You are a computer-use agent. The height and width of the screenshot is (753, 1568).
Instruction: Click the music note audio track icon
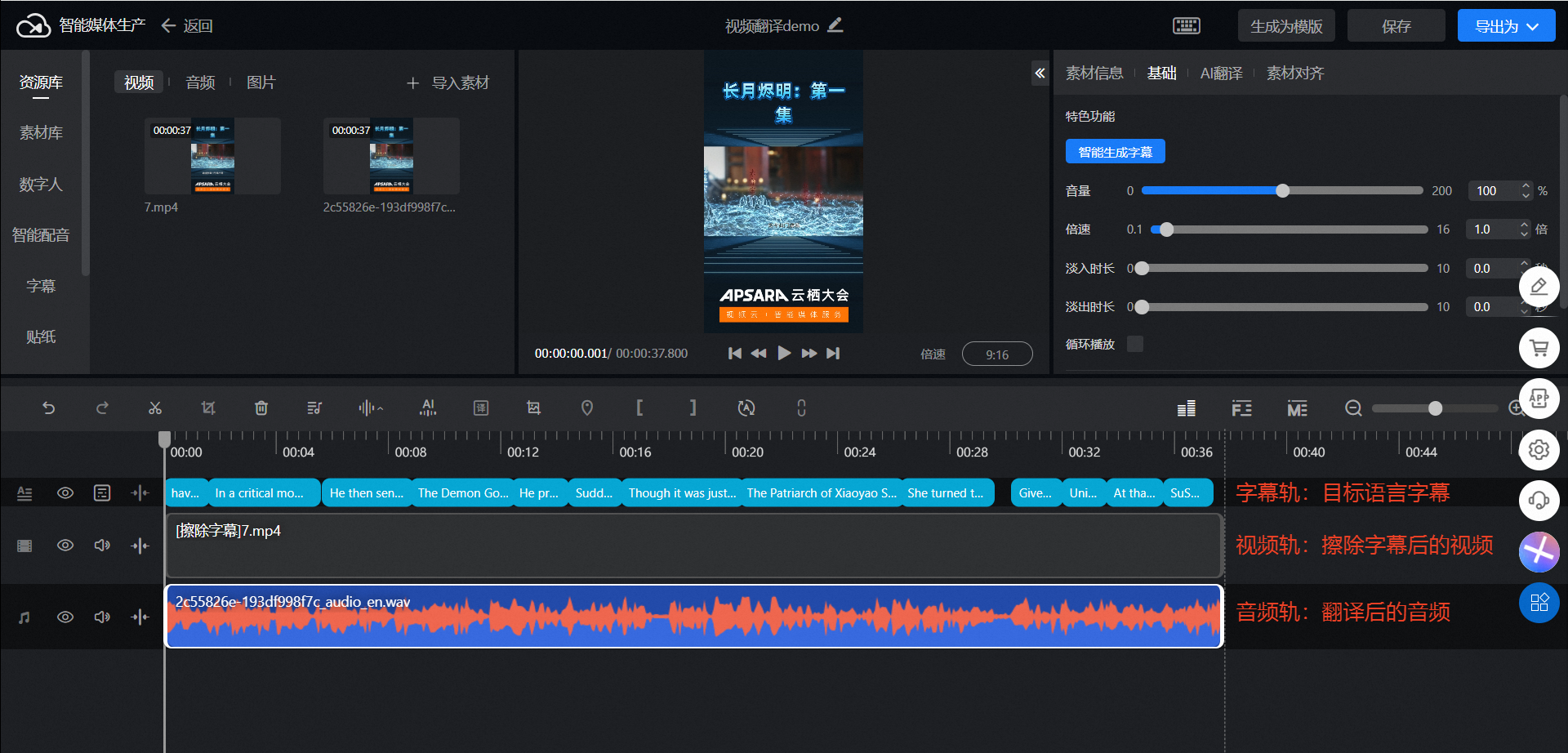[x=24, y=617]
